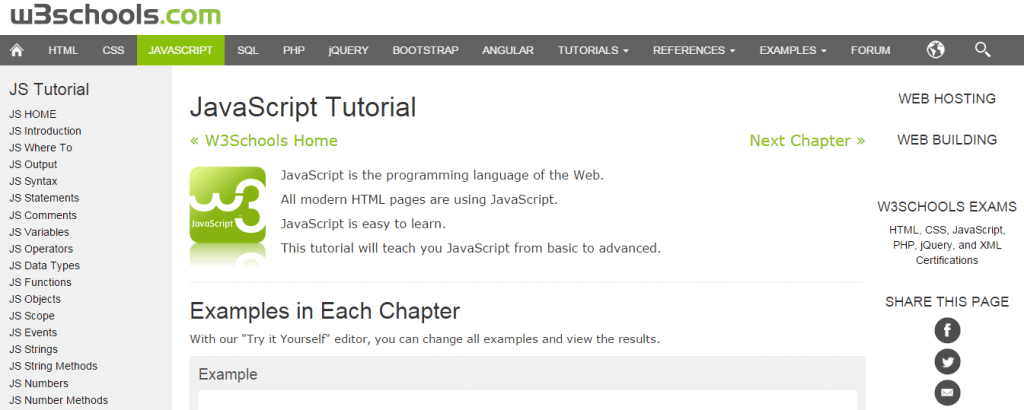Click the 'Example' box label
The height and width of the screenshot is (410, 1024).
point(228,374)
